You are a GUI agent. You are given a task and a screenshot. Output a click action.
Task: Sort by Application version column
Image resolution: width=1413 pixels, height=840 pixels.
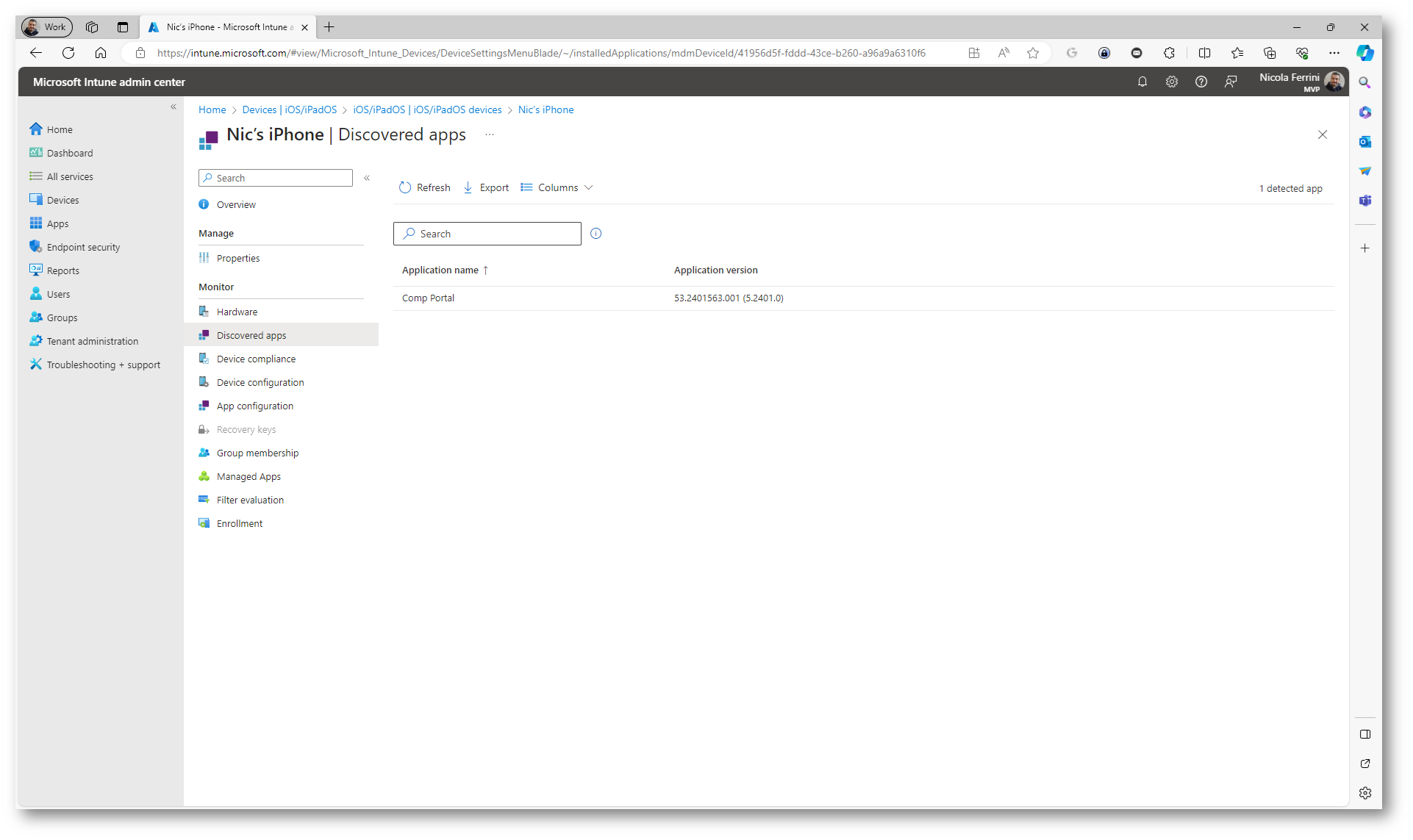pyautogui.click(x=715, y=270)
